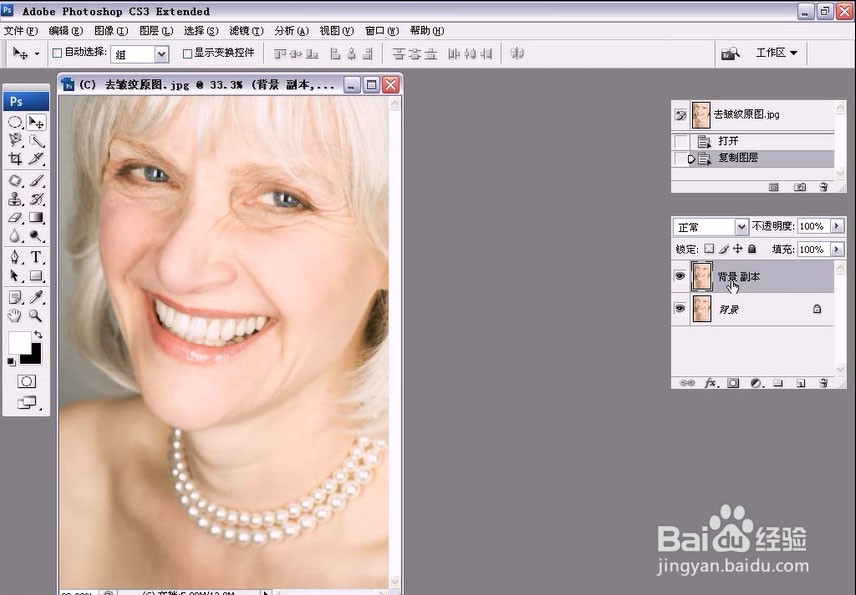Hide the 背景 layer

[x=680, y=308]
